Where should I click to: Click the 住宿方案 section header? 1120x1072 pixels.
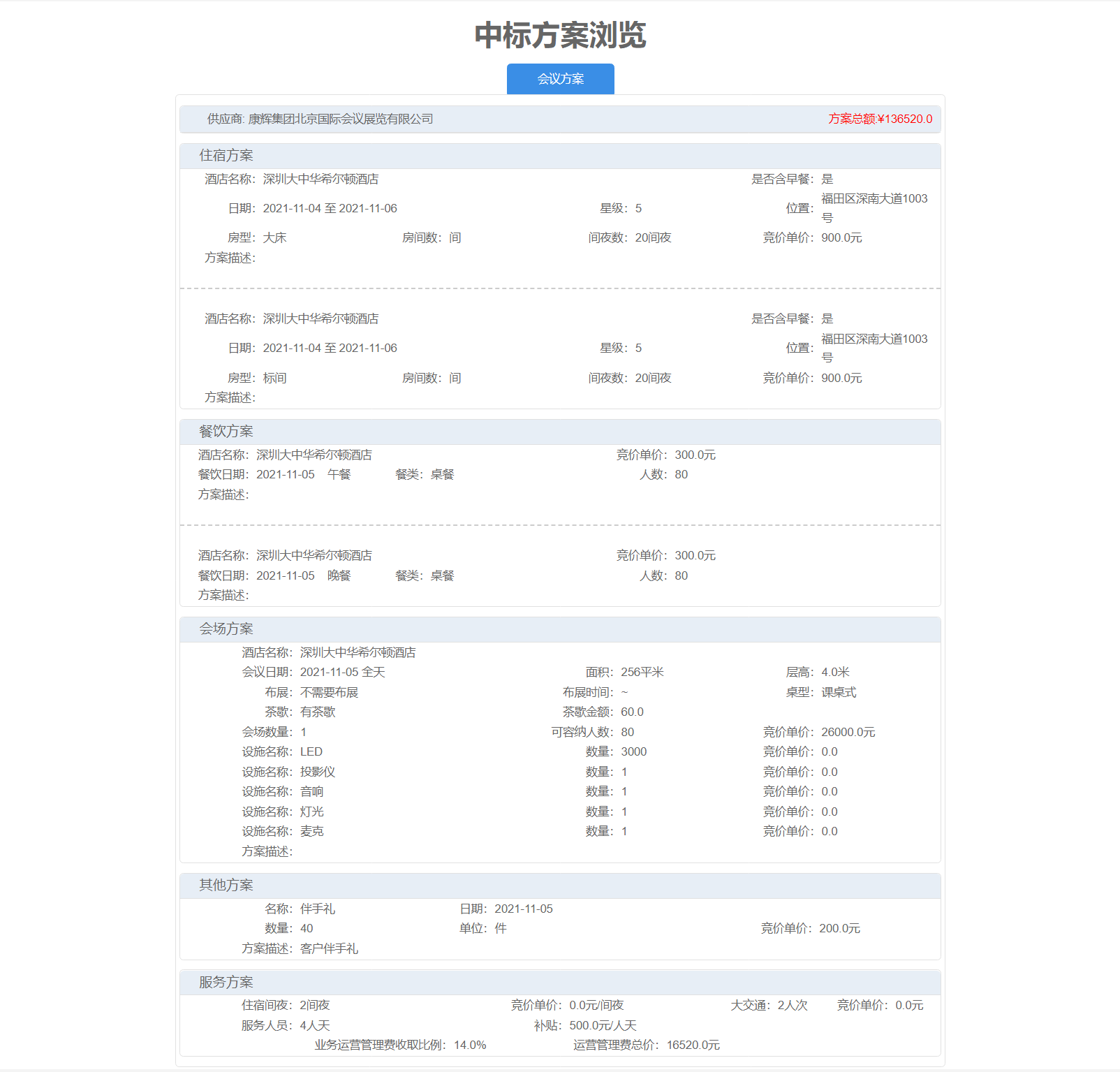(226, 156)
